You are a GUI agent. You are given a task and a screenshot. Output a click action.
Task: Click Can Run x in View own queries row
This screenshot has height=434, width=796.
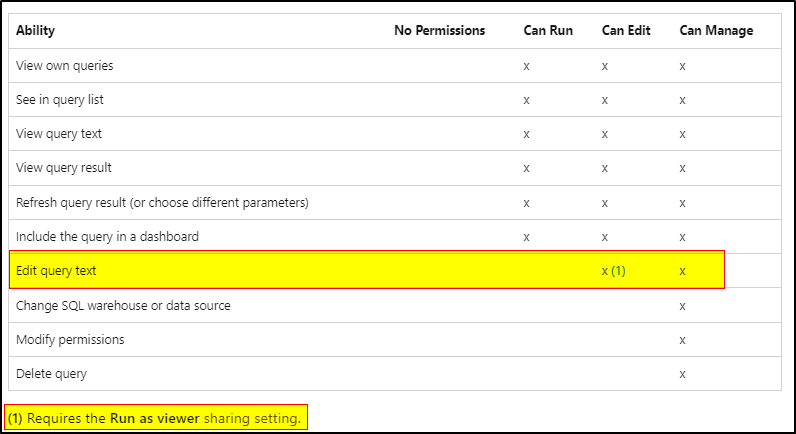pyautogui.click(x=526, y=66)
